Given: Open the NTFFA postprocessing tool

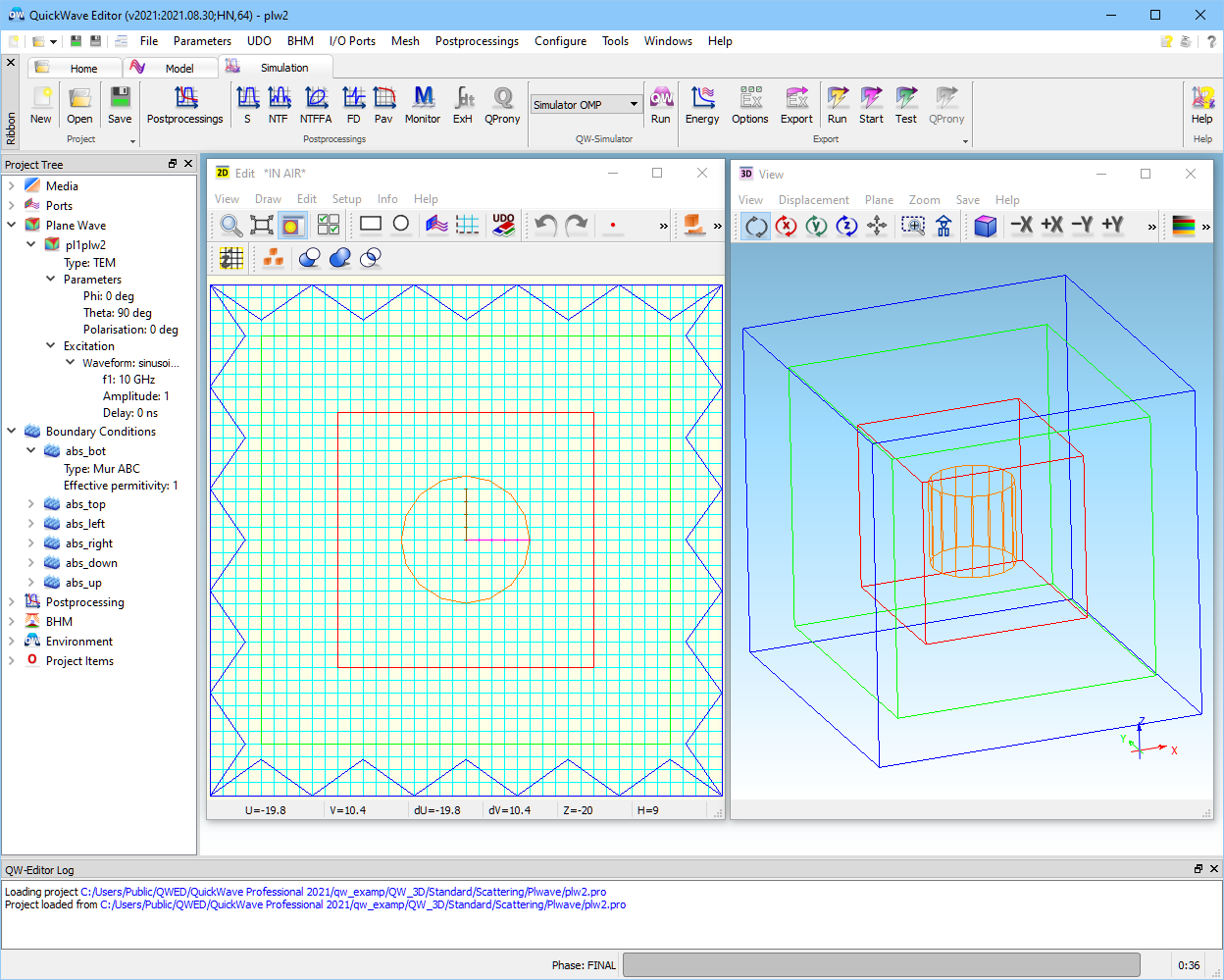Looking at the screenshot, I should [316, 105].
